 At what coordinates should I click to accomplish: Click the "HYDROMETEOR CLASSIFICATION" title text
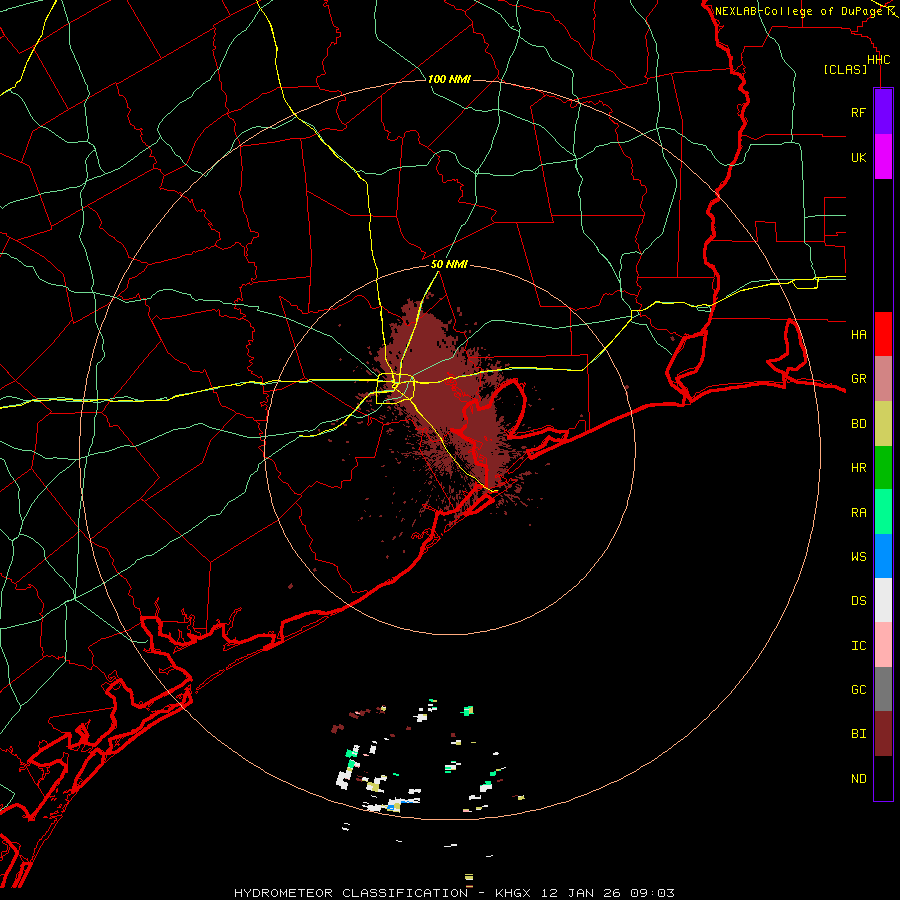click(x=351, y=893)
